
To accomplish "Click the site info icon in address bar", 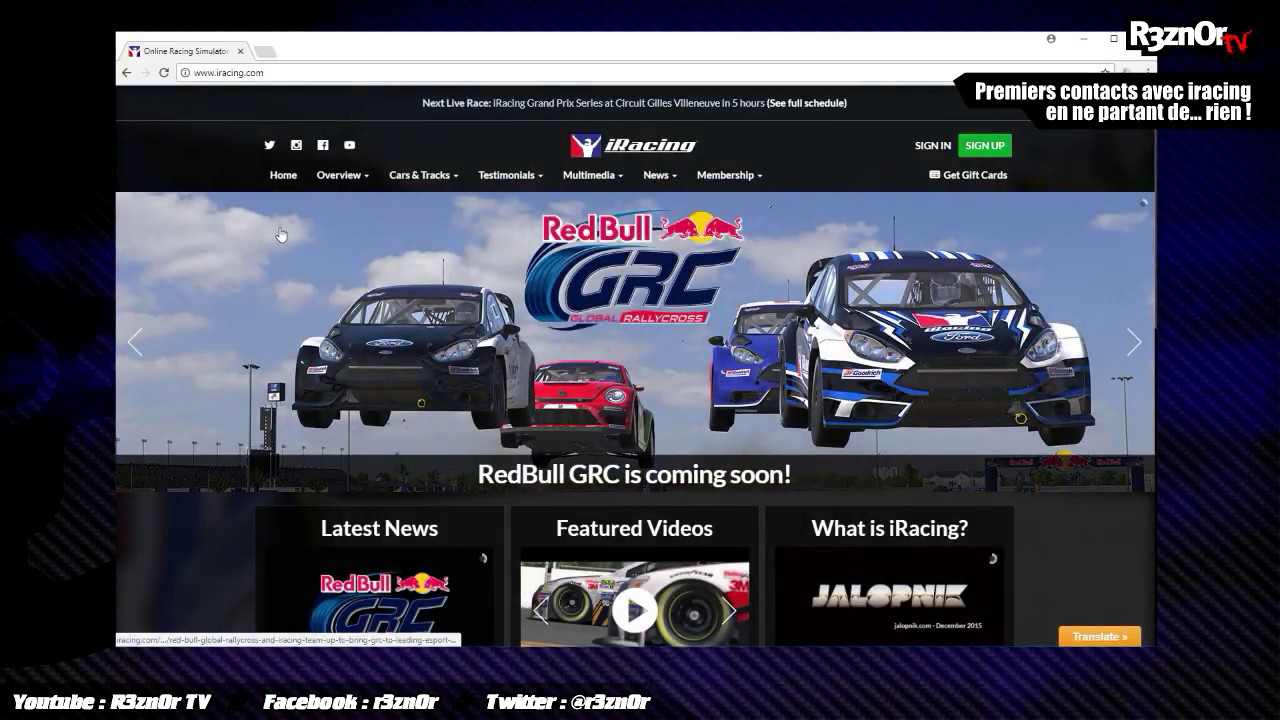I will click(185, 72).
